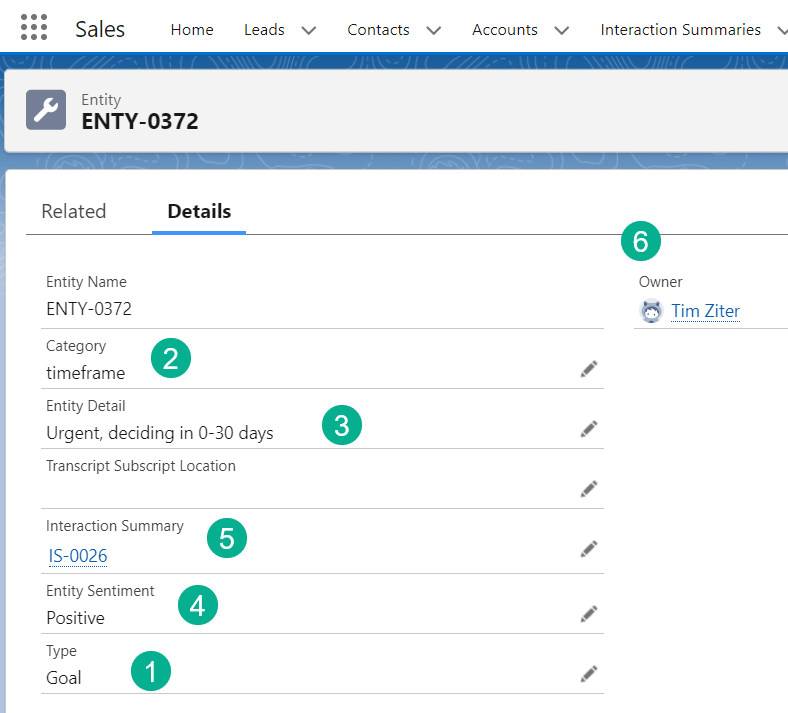Expand the Accounts tab dropdown chevron

tap(562, 30)
